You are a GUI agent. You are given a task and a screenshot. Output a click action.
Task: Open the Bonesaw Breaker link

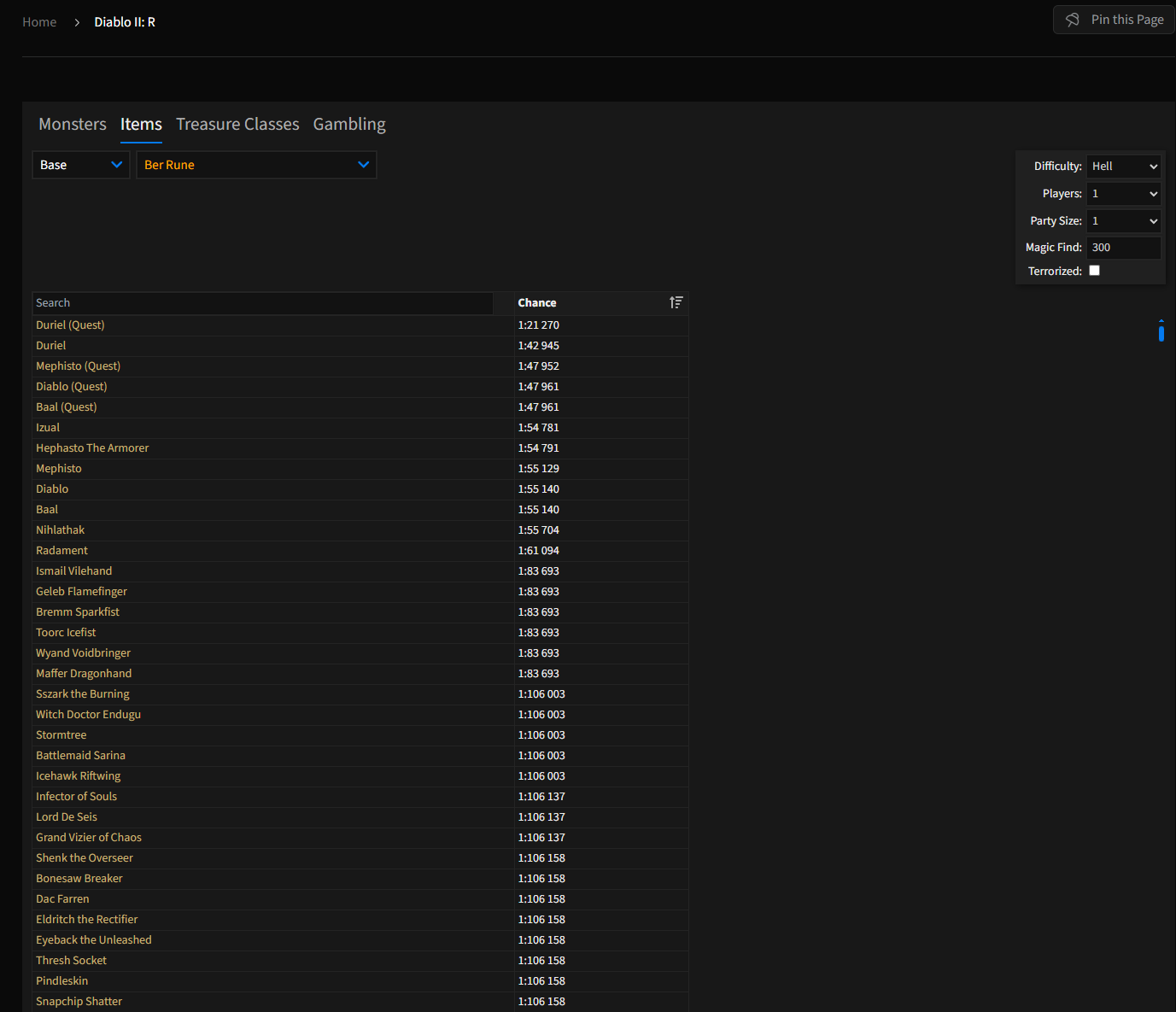pyautogui.click(x=79, y=879)
